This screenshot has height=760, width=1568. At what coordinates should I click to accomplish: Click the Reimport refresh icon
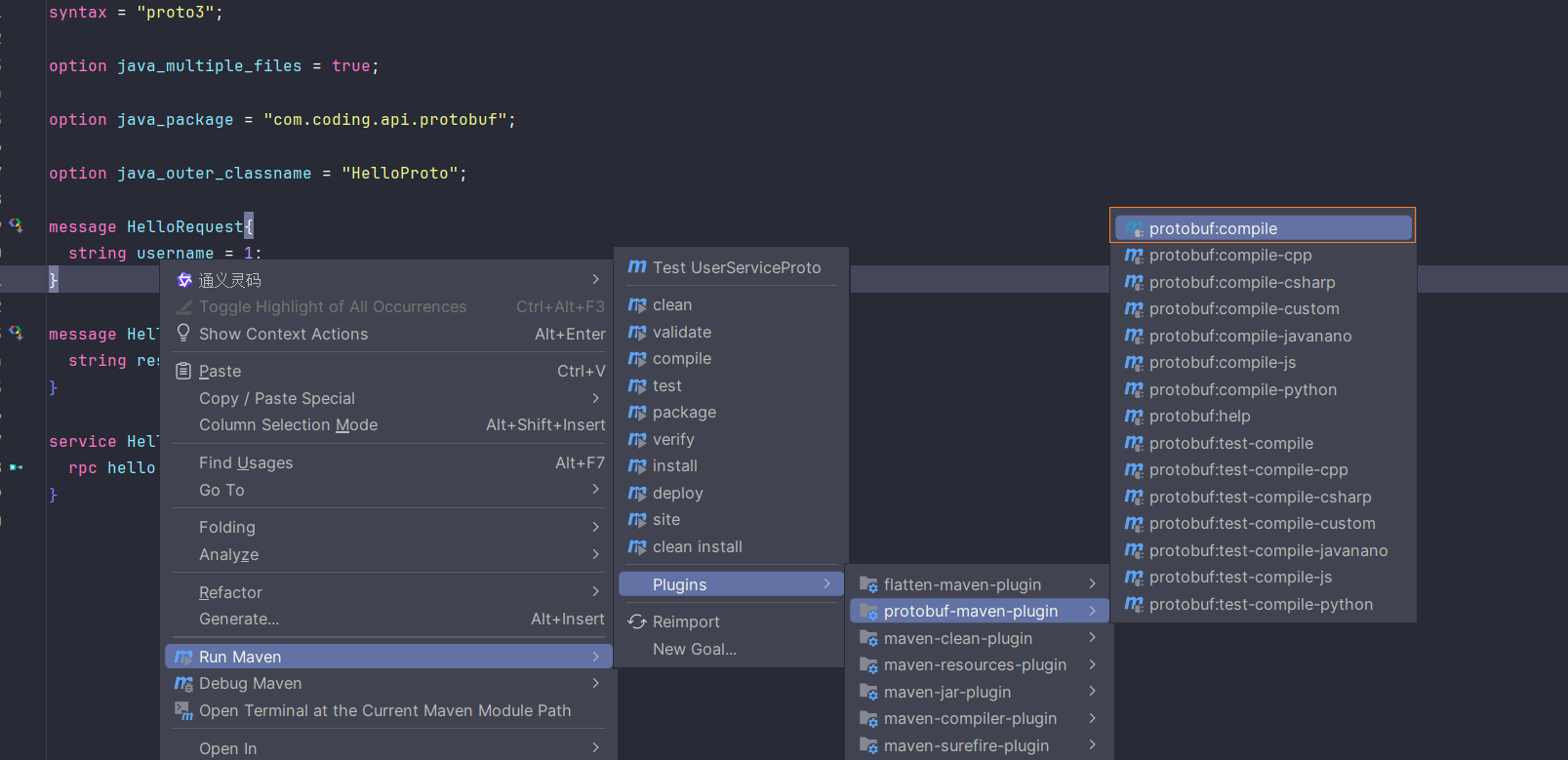click(x=637, y=622)
